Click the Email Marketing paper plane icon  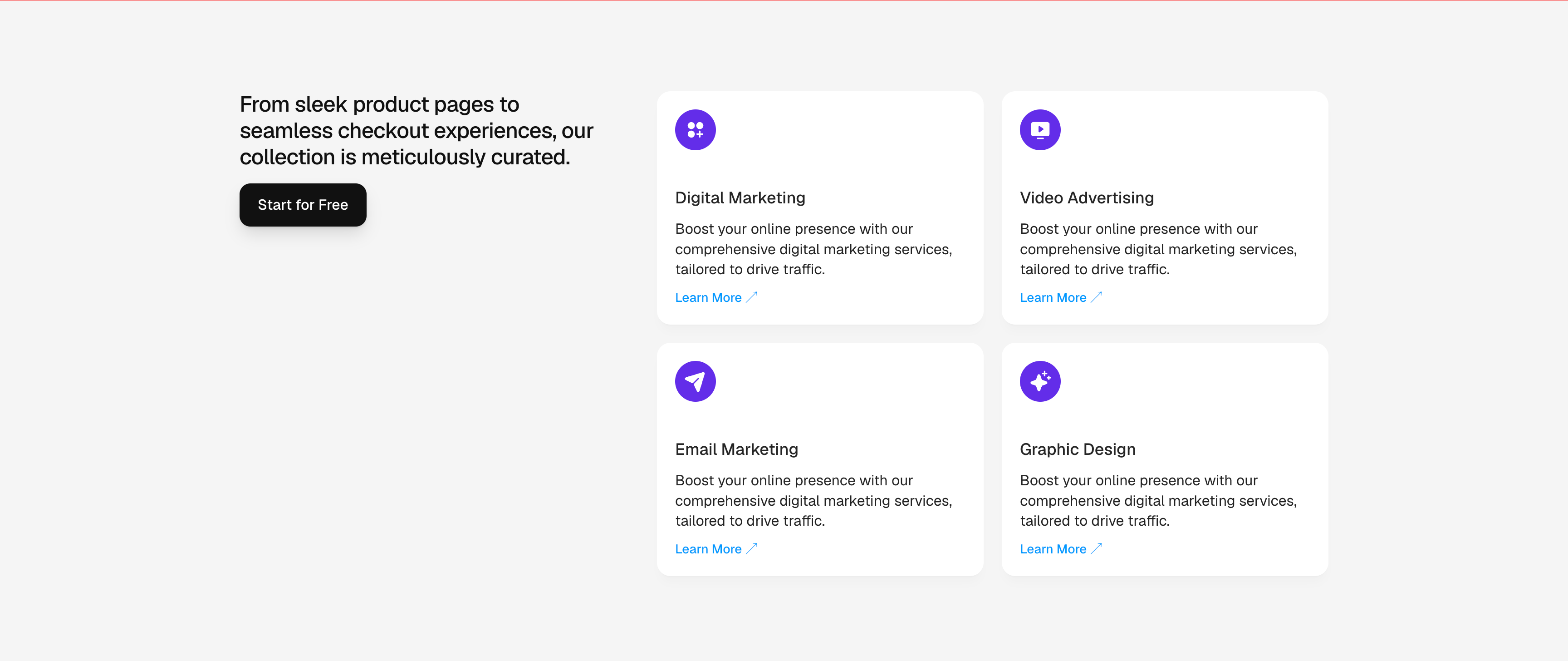[695, 381]
